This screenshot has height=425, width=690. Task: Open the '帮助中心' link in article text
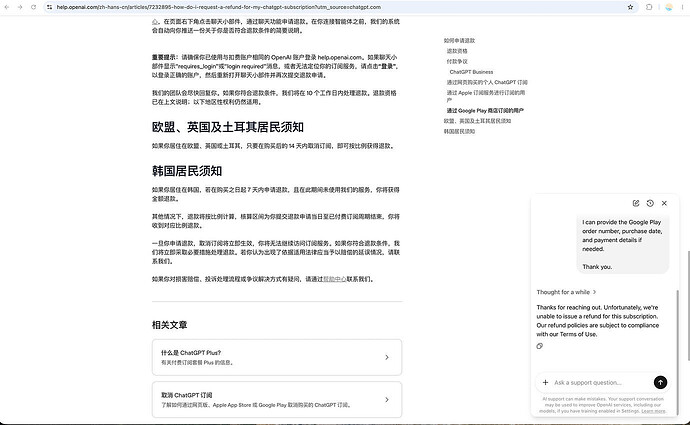[x=334, y=279]
